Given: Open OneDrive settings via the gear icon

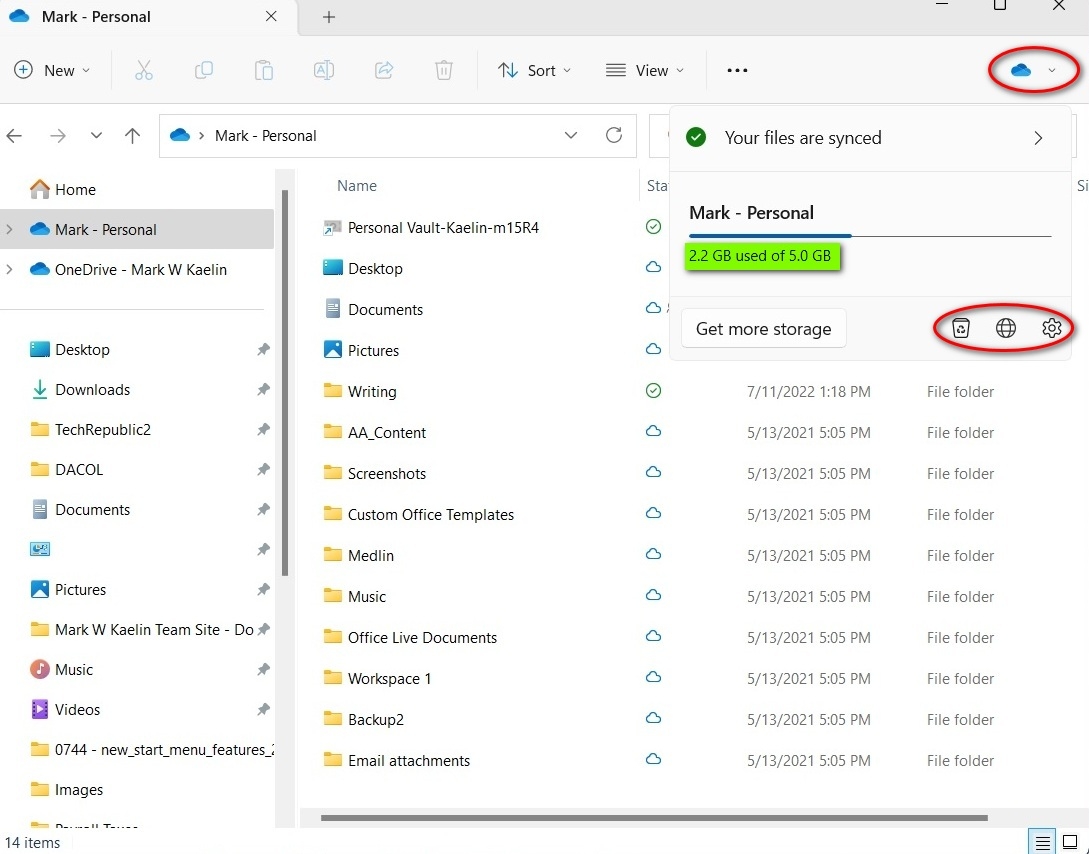Looking at the screenshot, I should pyautogui.click(x=1051, y=327).
